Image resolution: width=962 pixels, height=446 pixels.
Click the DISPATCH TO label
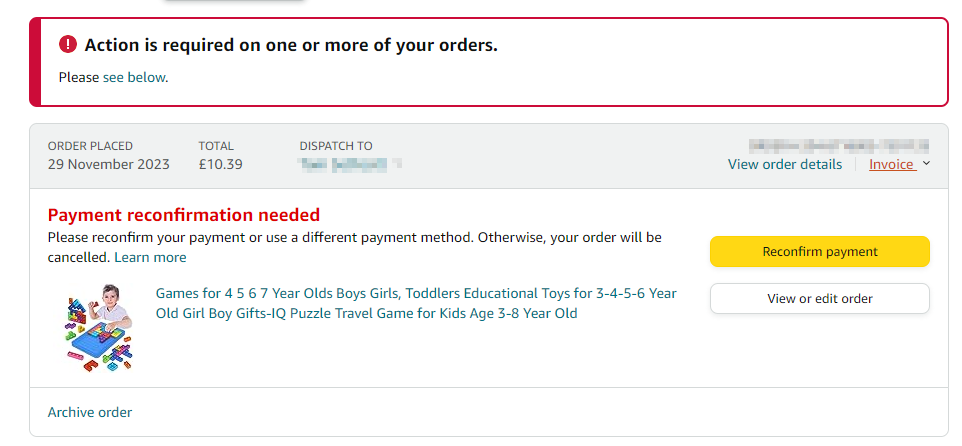click(x=336, y=146)
